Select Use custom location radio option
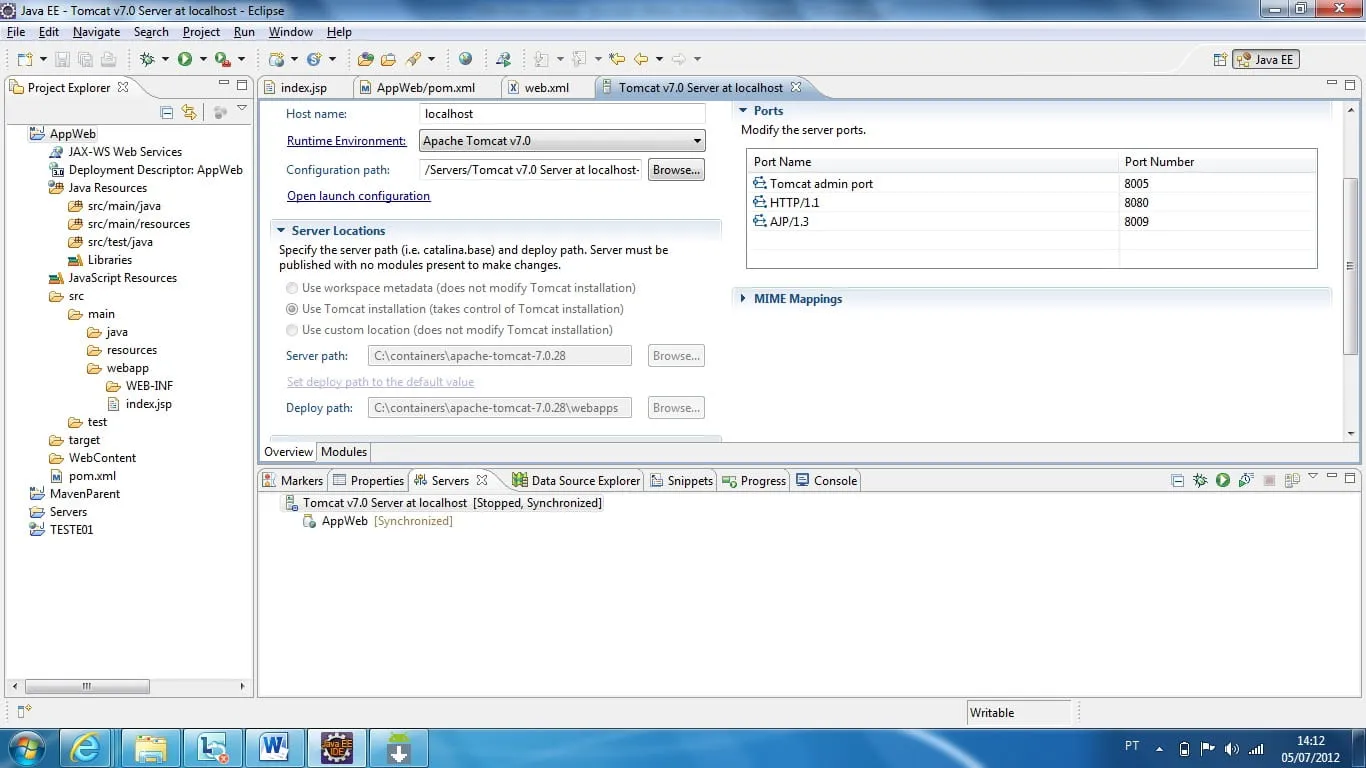This screenshot has width=1366, height=768. click(x=292, y=330)
